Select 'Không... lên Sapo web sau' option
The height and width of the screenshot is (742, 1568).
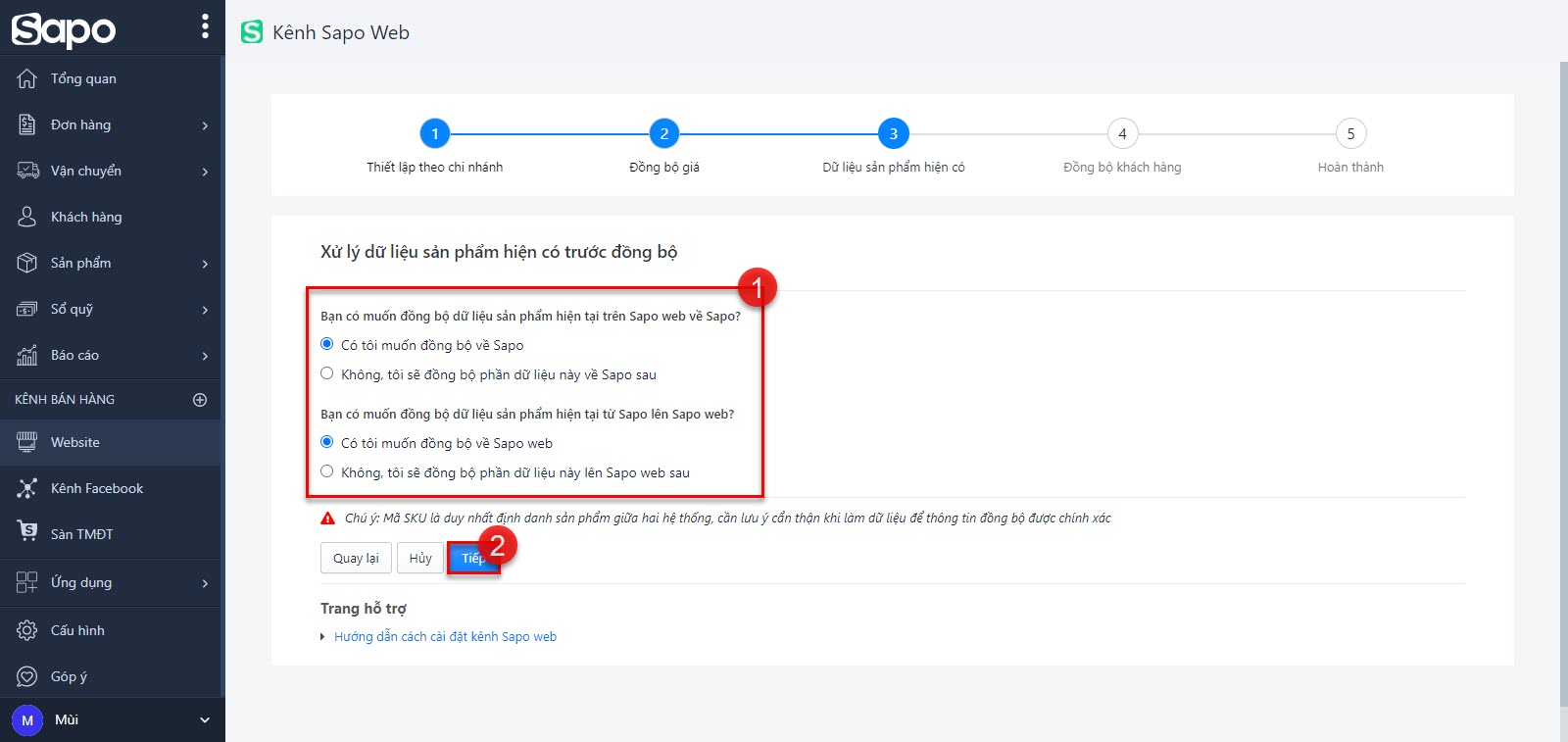point(327,471)
